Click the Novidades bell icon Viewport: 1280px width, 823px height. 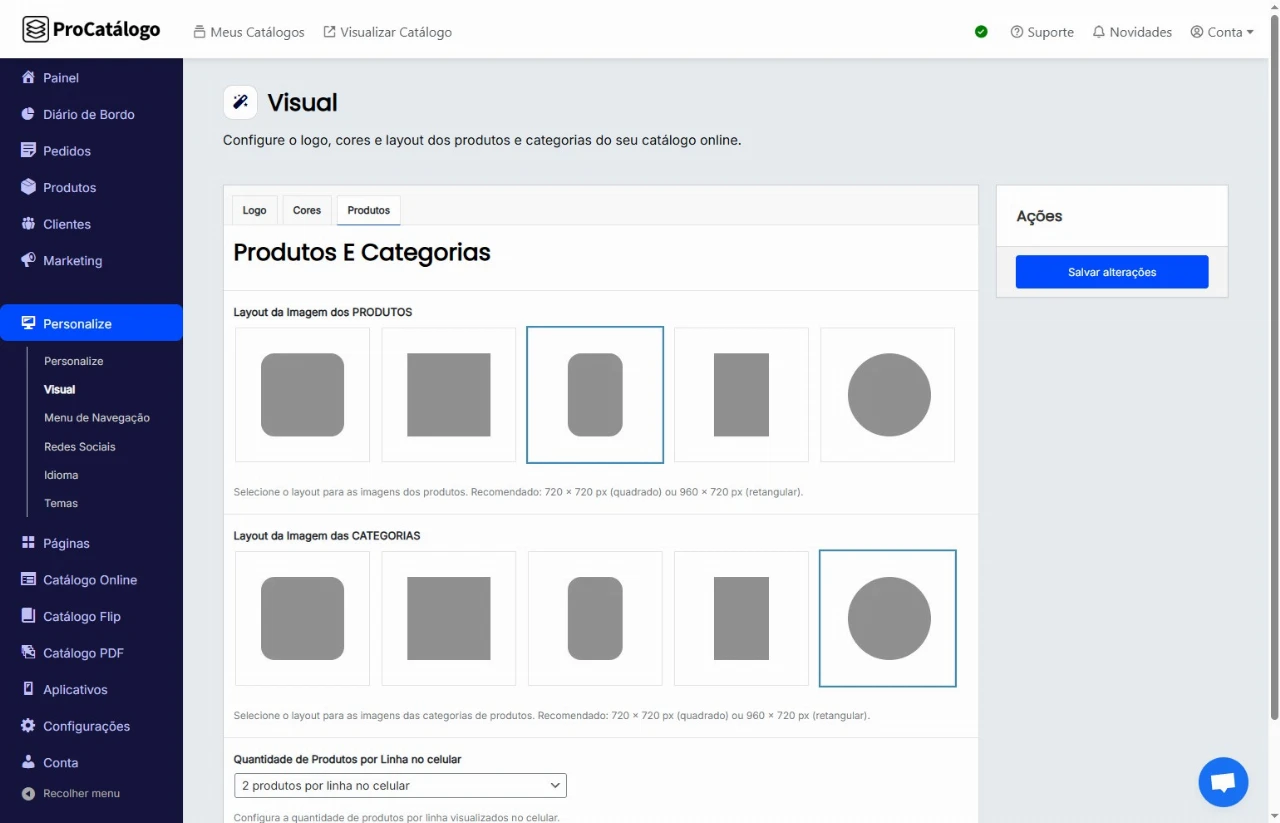tap(1099, 32)
